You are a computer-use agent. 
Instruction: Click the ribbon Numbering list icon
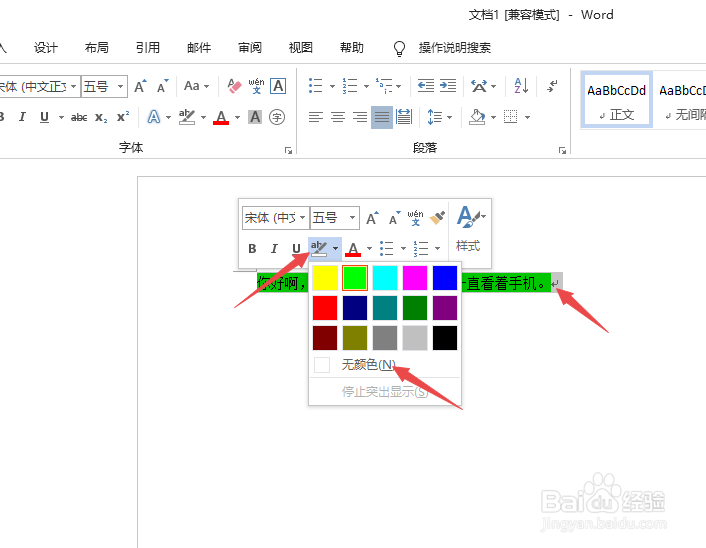pos(350,86)
